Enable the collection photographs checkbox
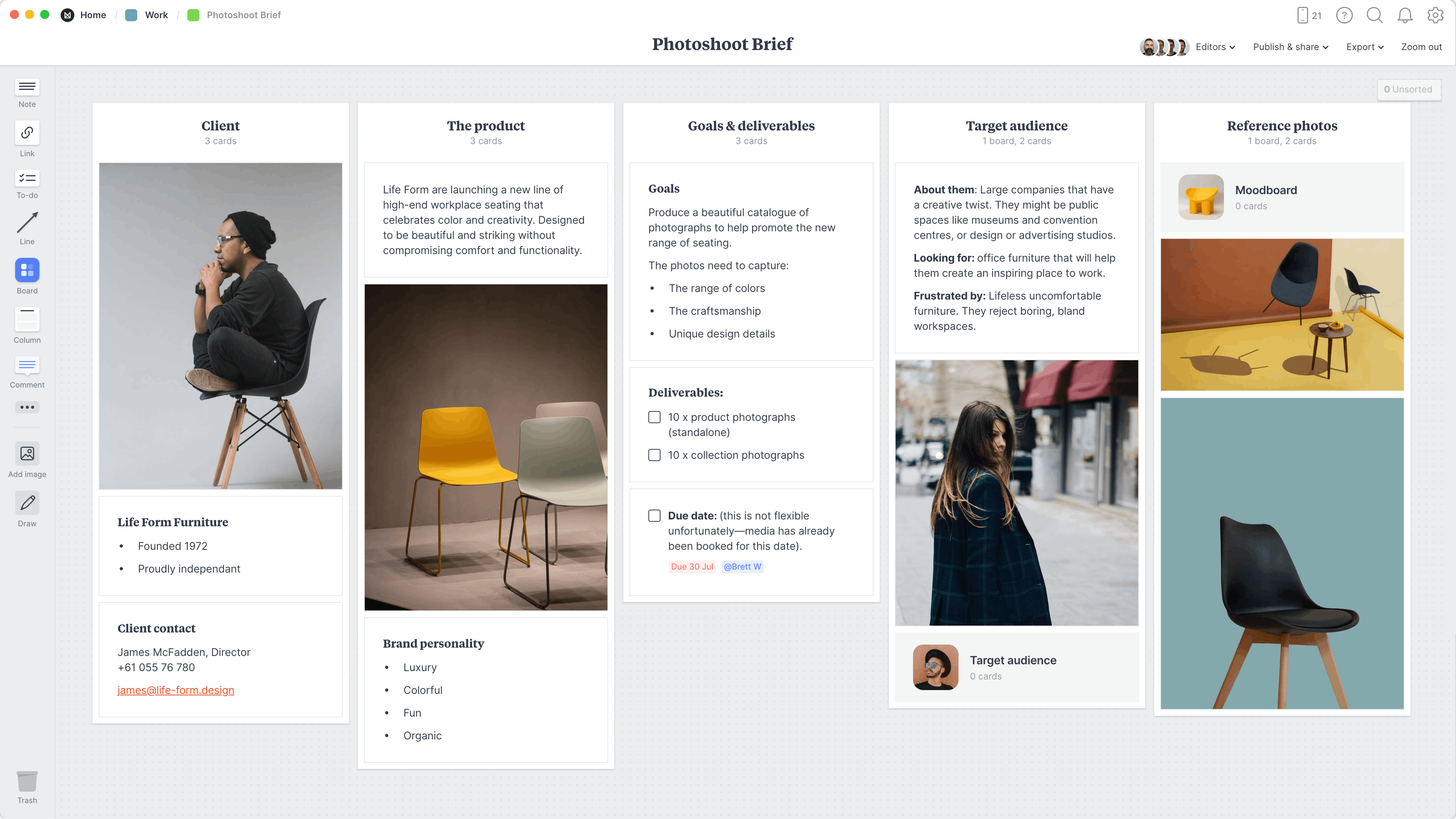The width and height of the screenshot is (1456, 819). (654, 455)
